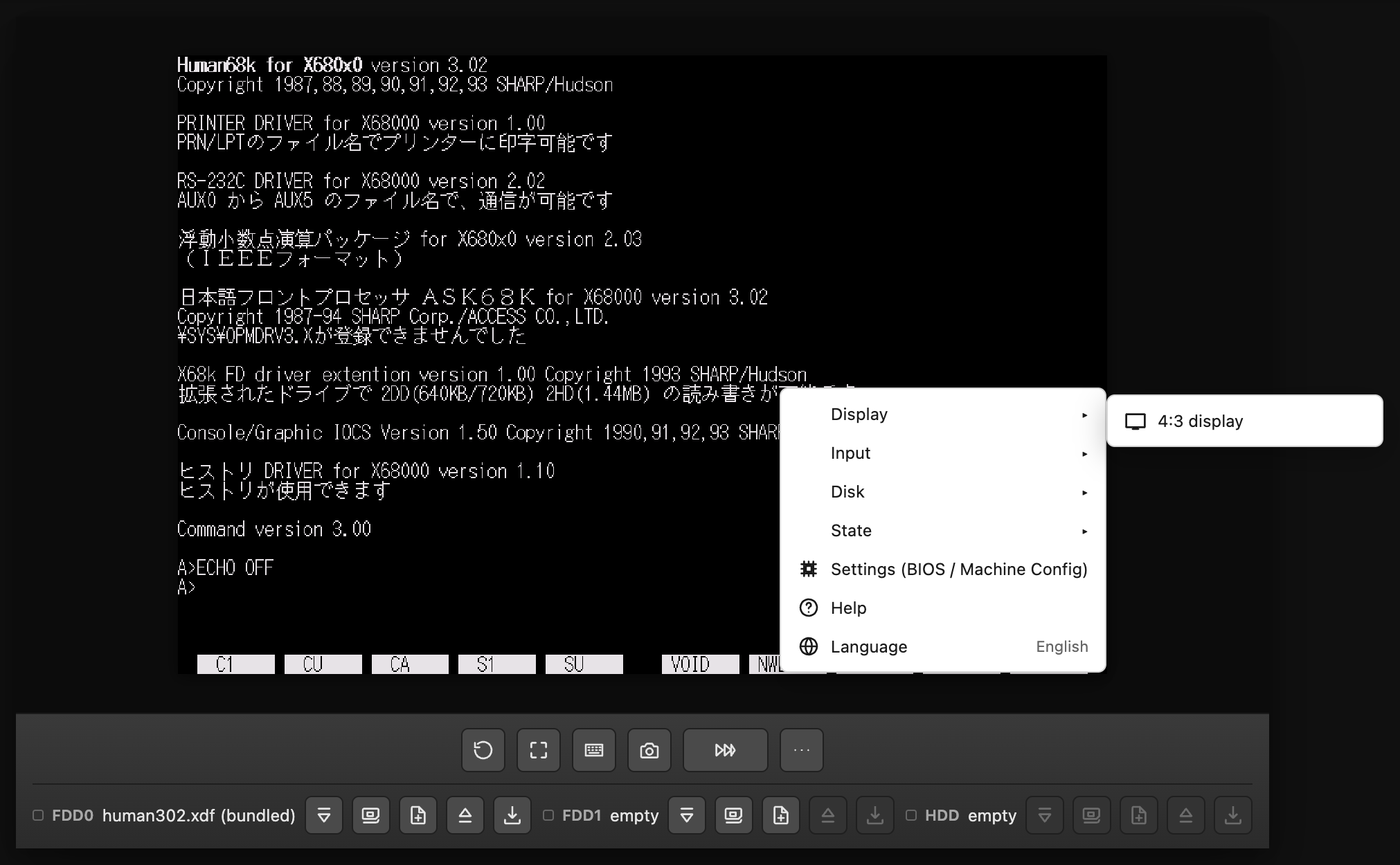The width and height of the screenshot is (1400, 865).
Task: Click the A> command prompt in emulator
Action: point(186,588)
